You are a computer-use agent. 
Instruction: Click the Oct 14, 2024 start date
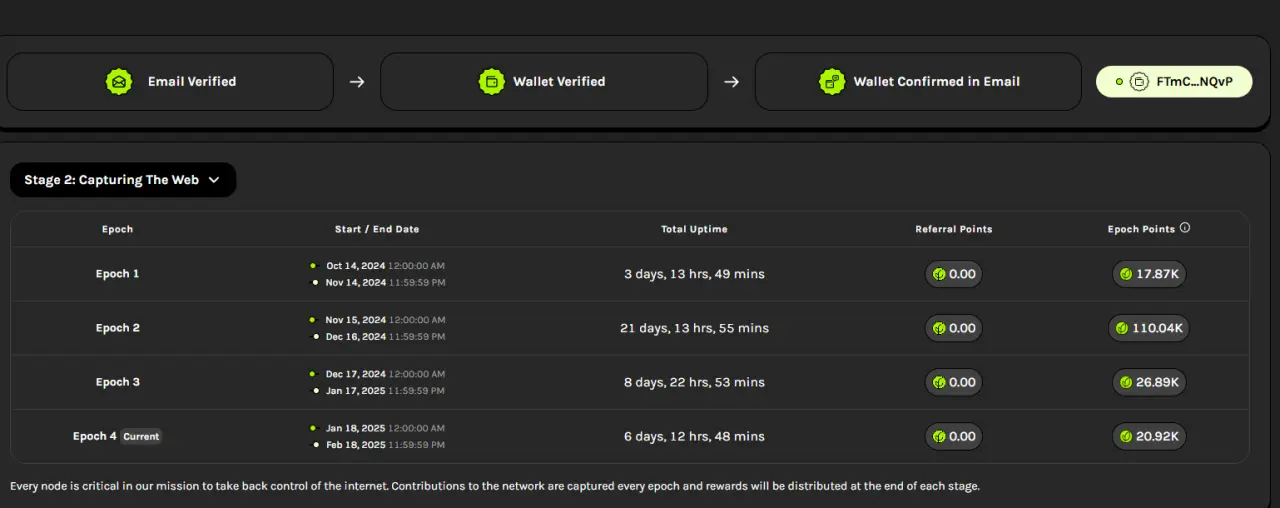pos(356,266)
